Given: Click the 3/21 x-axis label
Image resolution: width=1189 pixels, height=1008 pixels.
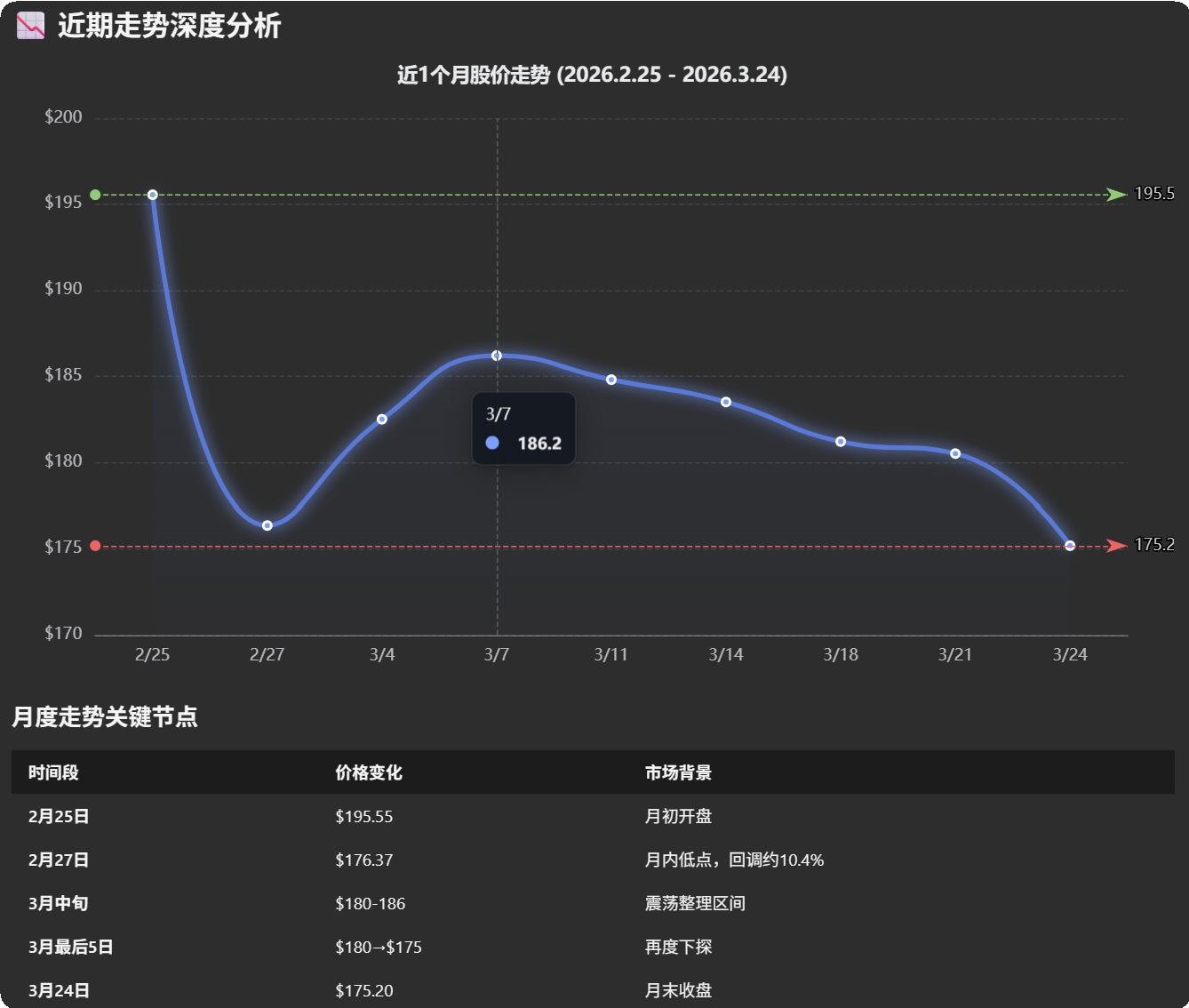Looking at the screenshot, I should (955, 655).
